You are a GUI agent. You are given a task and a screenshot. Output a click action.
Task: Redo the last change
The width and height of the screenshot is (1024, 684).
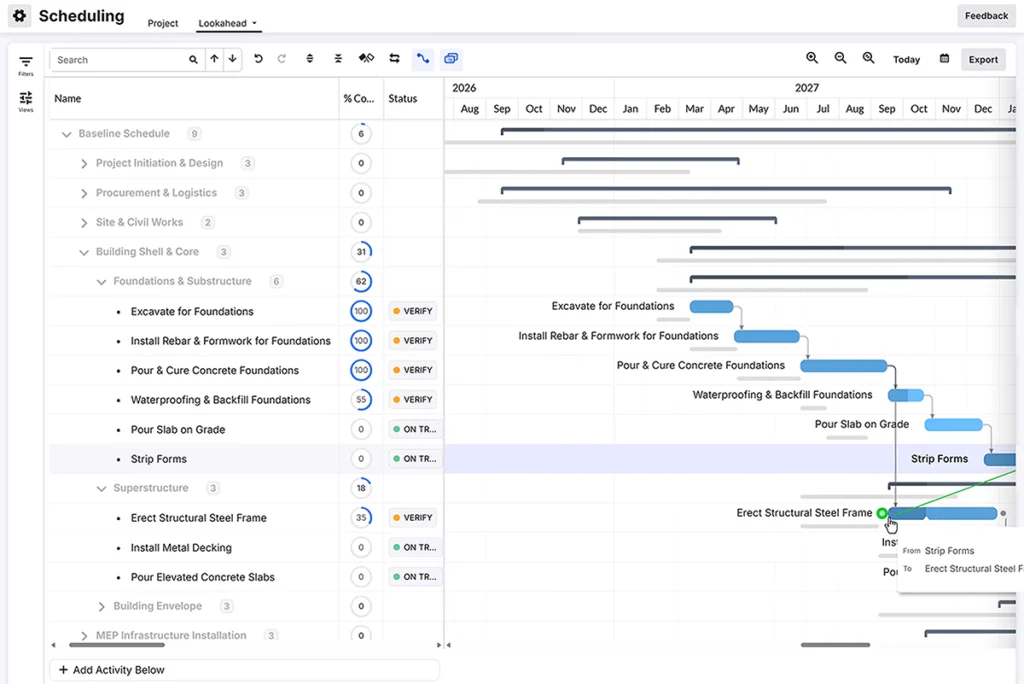click(x=281, y=59)
